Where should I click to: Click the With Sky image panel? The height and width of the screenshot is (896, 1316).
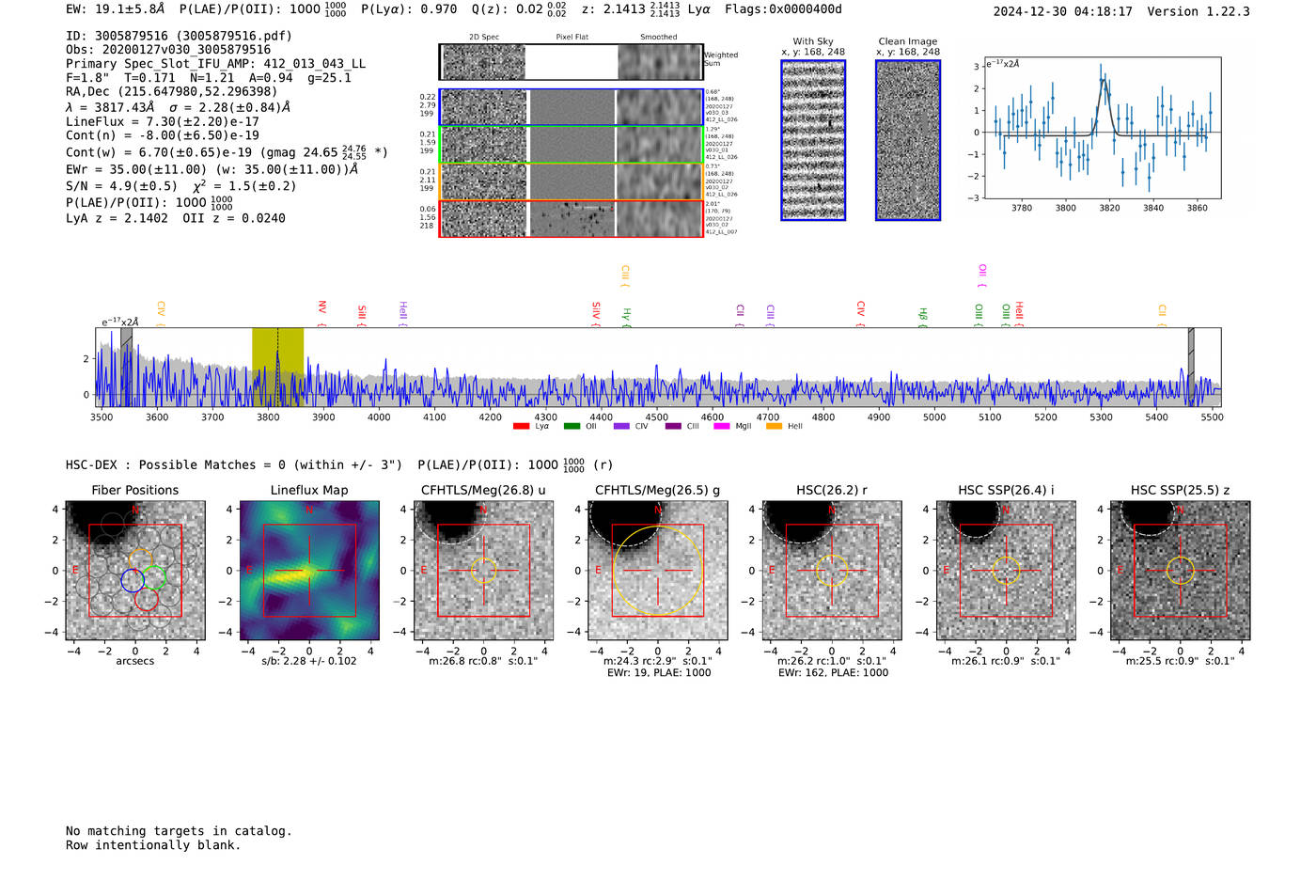click(x=813, y=140)
